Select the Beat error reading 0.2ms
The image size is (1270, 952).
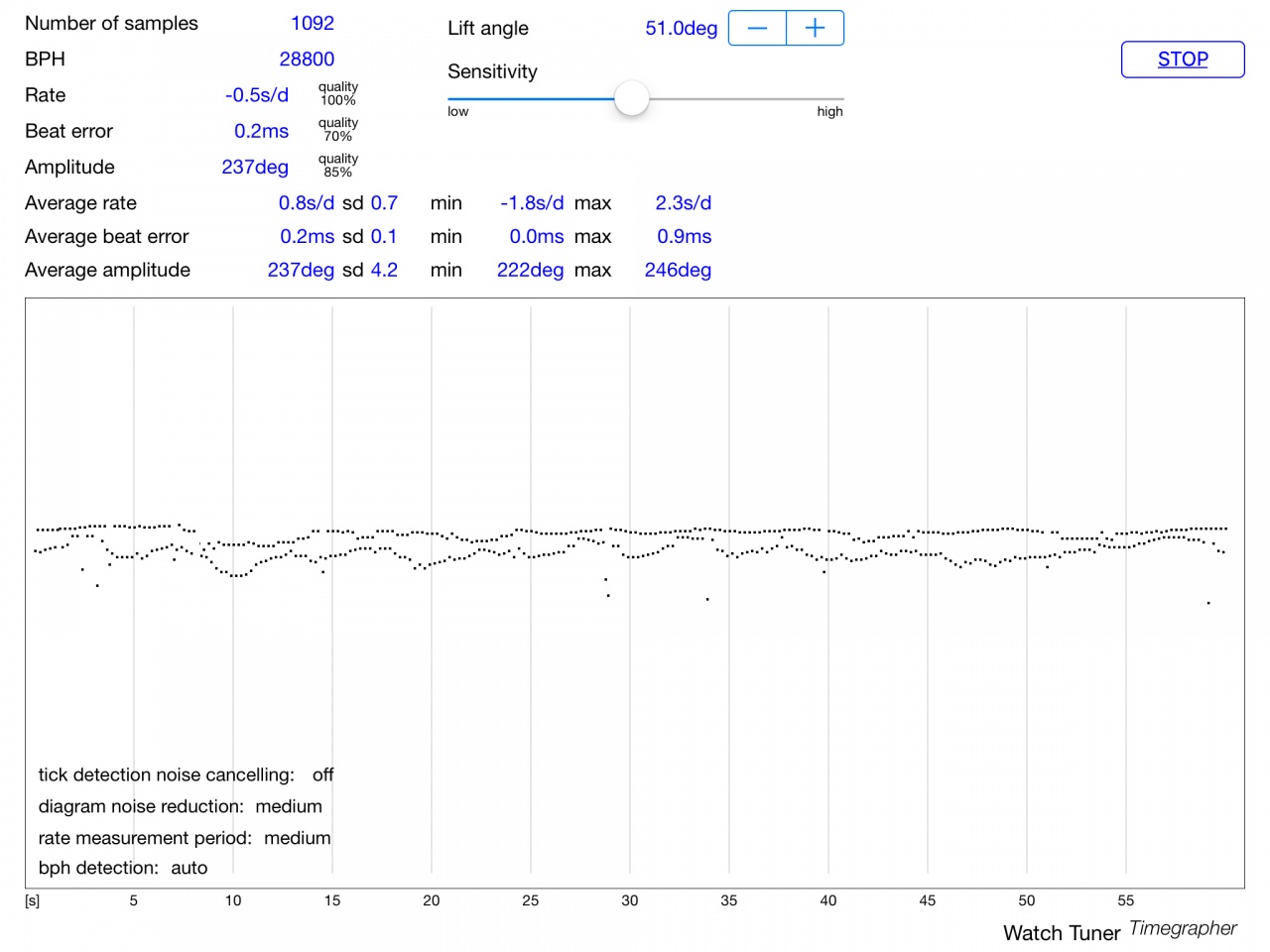point(261,131)
